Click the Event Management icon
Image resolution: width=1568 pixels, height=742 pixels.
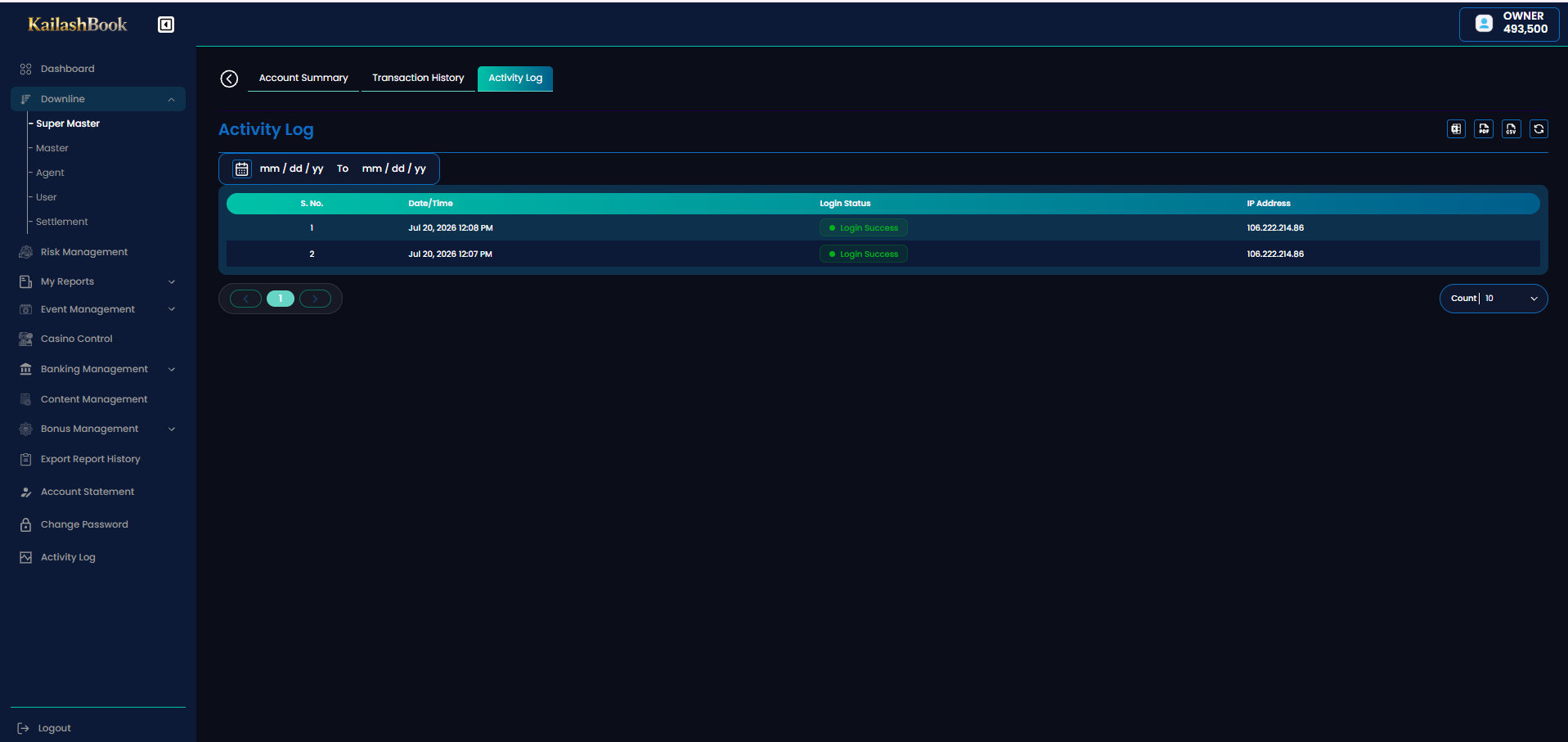(25, 309)
